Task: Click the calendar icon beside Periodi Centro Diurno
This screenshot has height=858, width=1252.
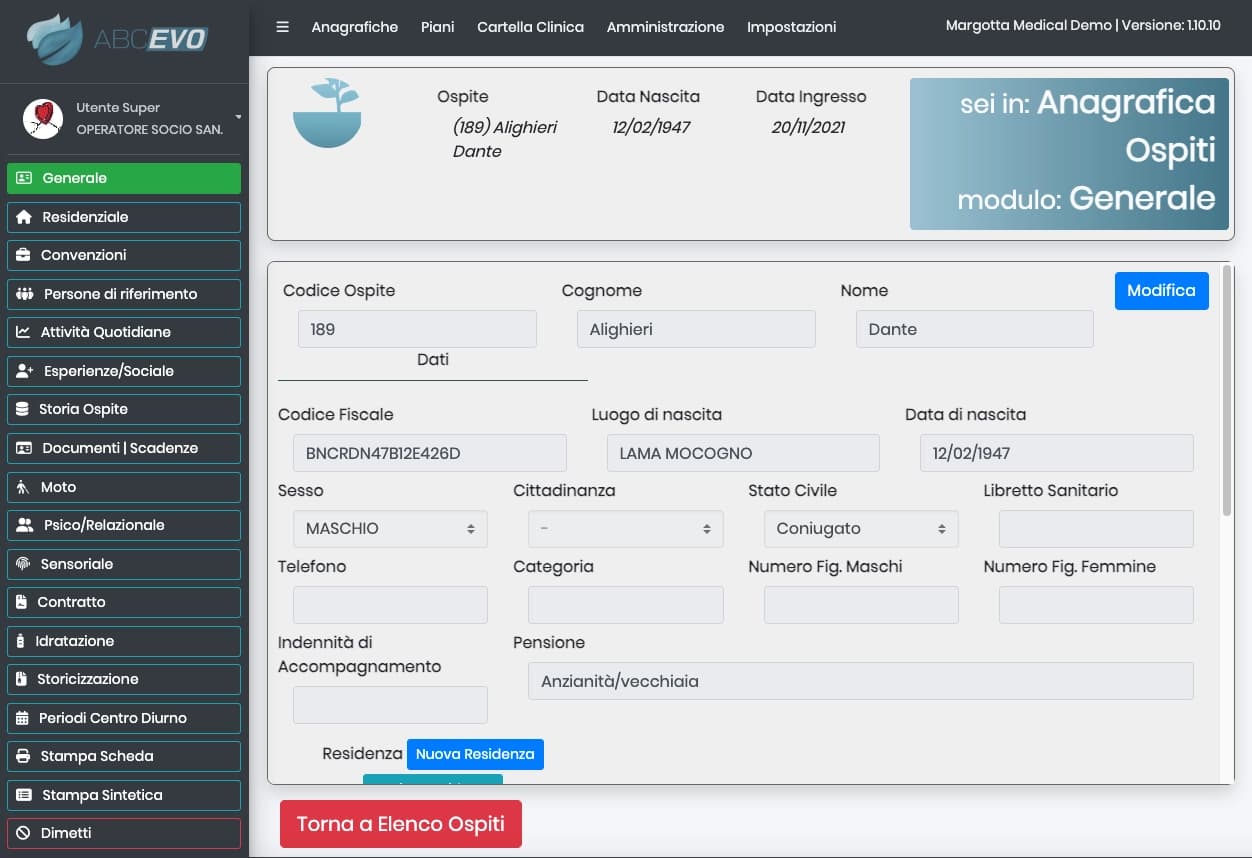Action: point(23,718)
